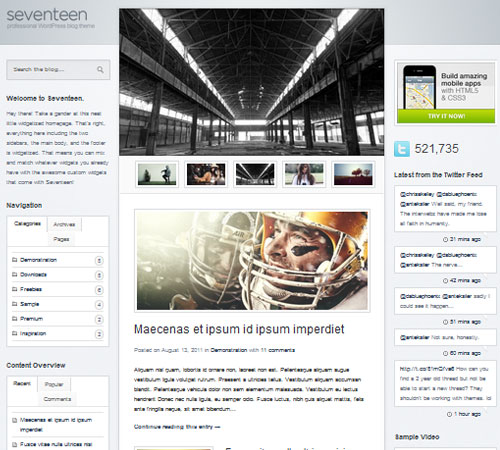Viewport: 500px width, 450px height.
Task: Click the document icon beside the recent post Maecenas et ipsum
Action: point(15,420)
